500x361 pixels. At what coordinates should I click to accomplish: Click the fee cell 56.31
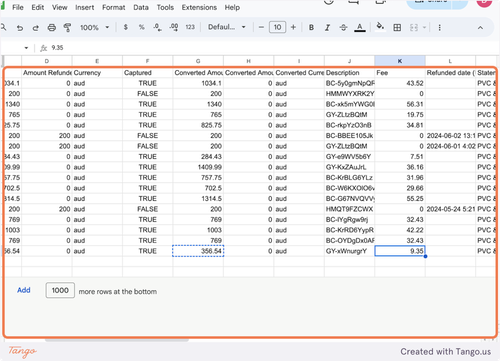click(x=400, y=104)
